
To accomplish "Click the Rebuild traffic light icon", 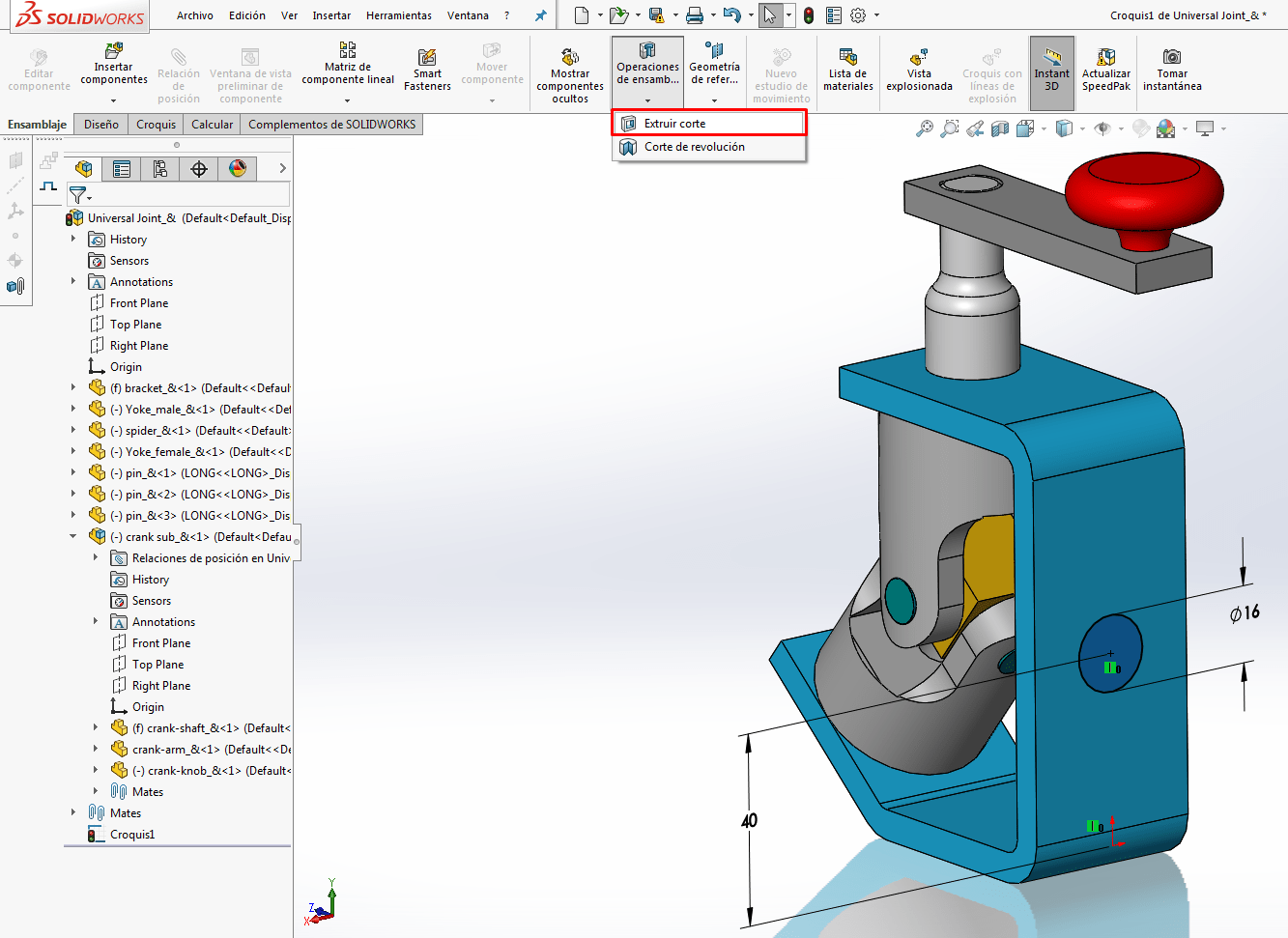I will click(x=809, y=15).
